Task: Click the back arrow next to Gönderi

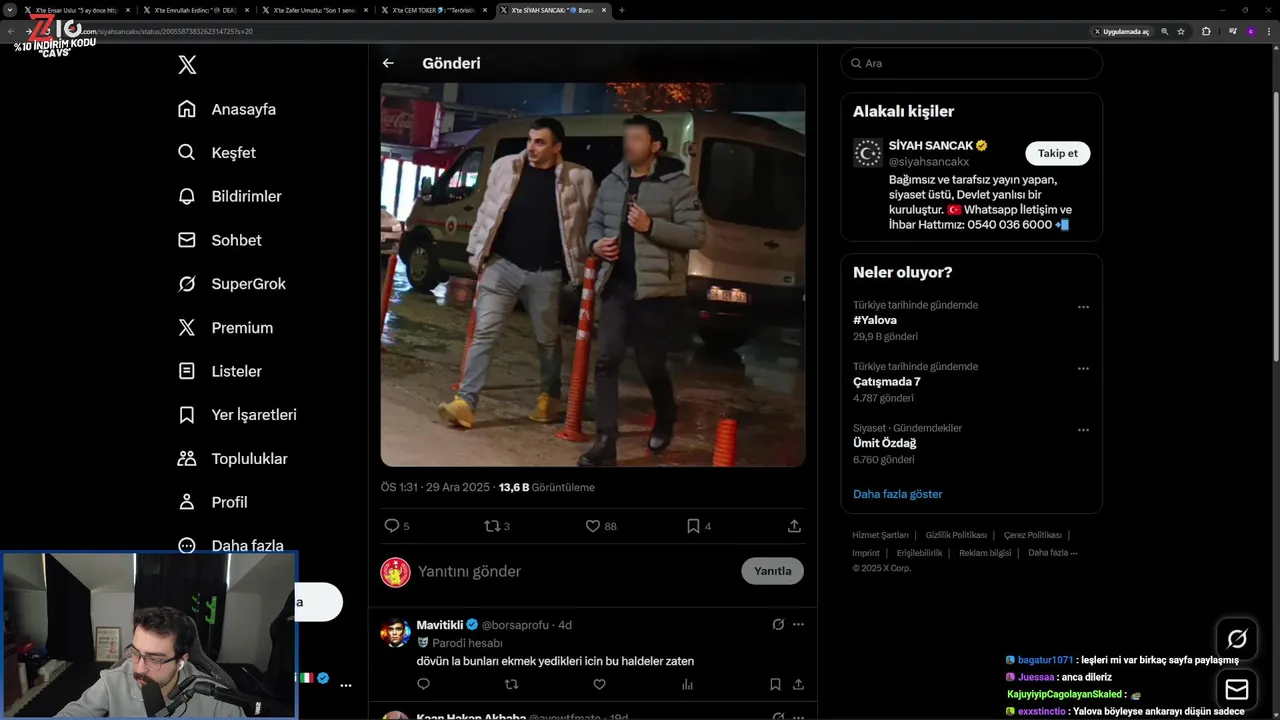Action: [x=388, y=63]
